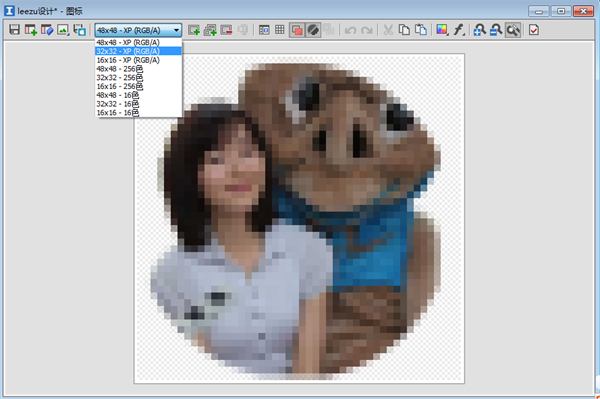Delete image format with red minus icon

(x=226, y=30)
